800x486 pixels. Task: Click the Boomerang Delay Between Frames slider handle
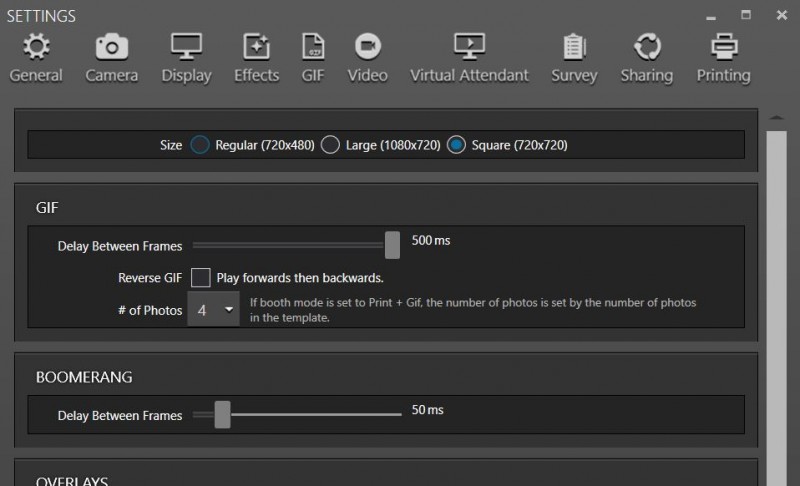[222, 414]
